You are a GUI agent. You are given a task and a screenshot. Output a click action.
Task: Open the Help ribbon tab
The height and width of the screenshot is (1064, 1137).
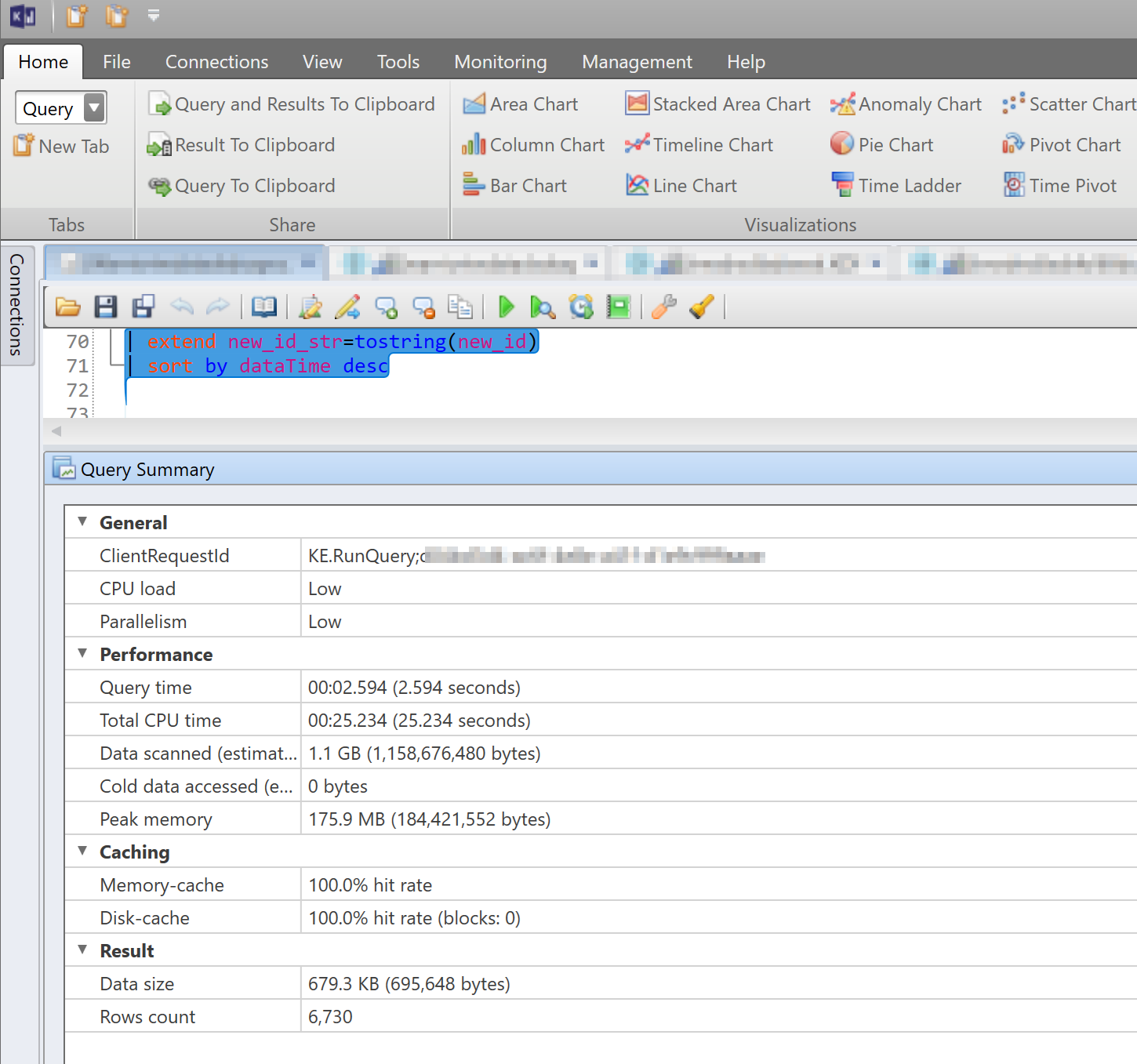click(x=746, y=62)
